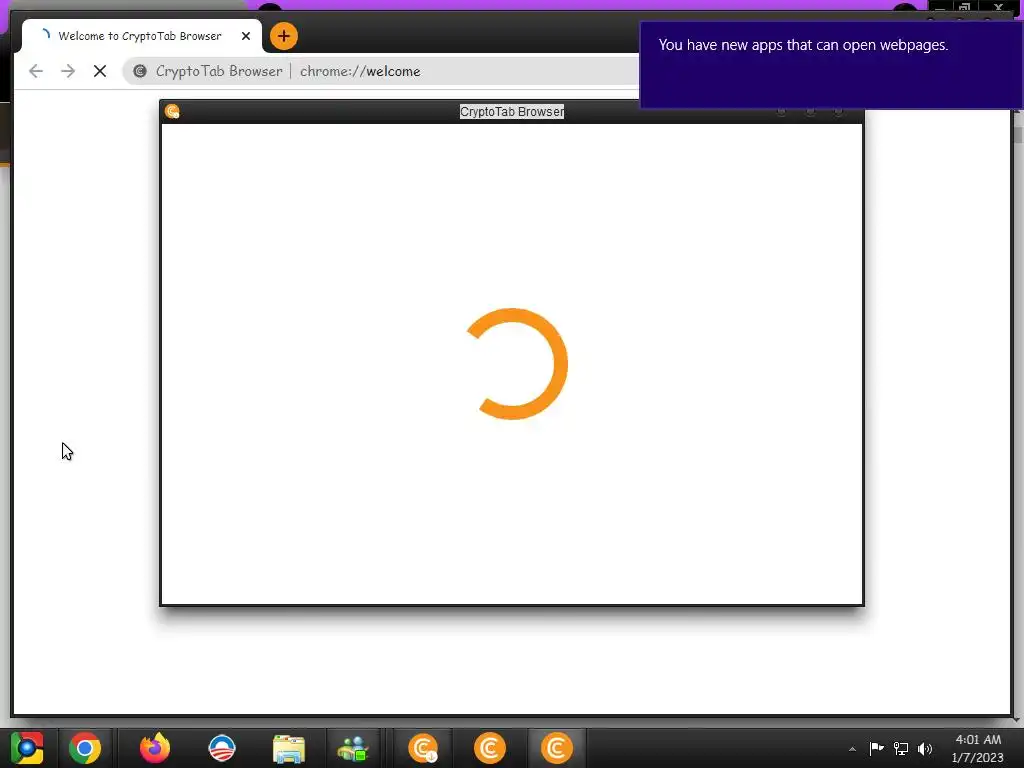This screenshot has height=768, width=1024.
Task: Switch to the active CryptoTab Browser taskbar item
Action: point(556,748)
